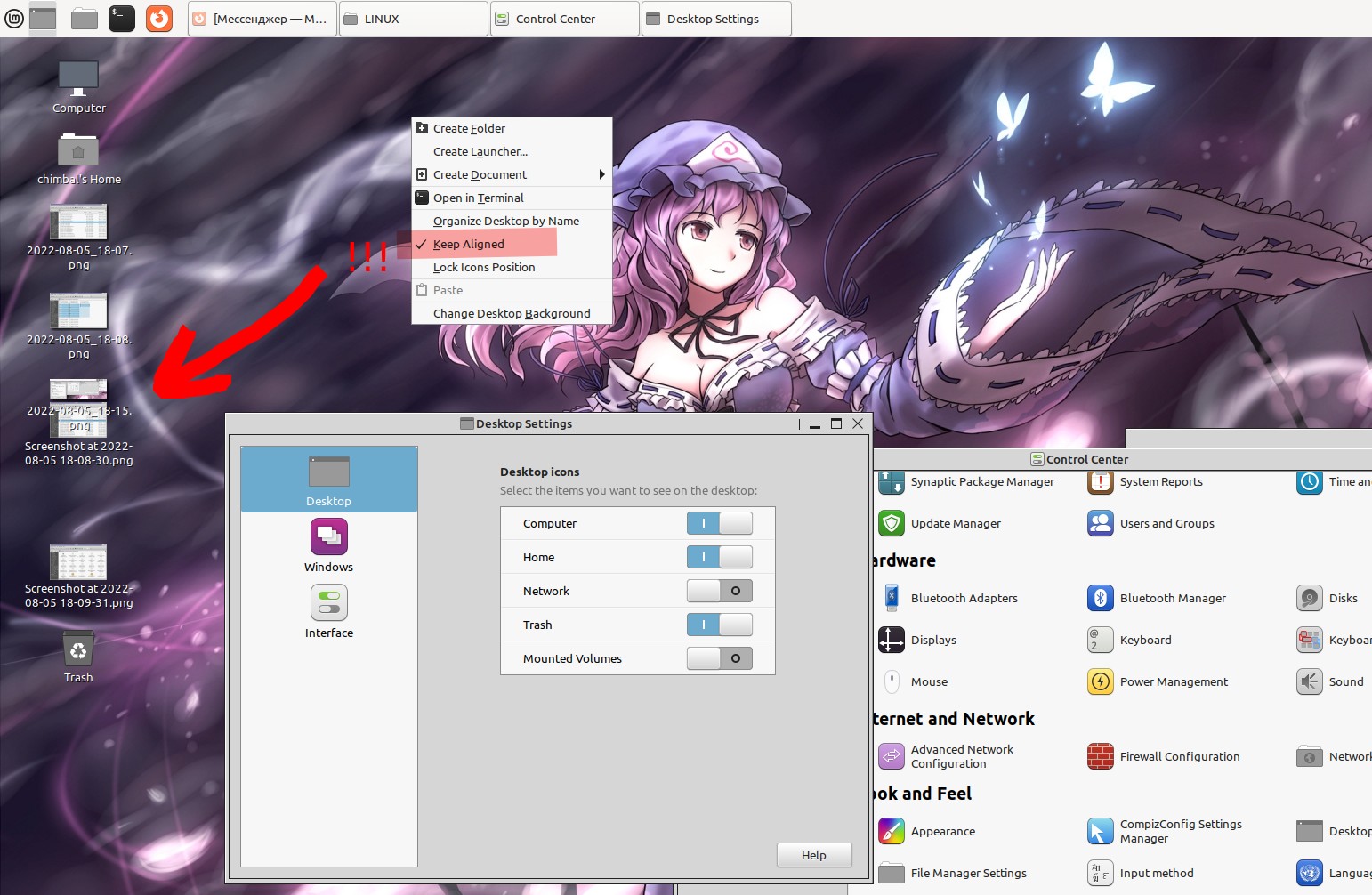Screen dimensions: 1372x895
Task: Click the Show Desktop icon in the top panel
Action: [43, 18]
